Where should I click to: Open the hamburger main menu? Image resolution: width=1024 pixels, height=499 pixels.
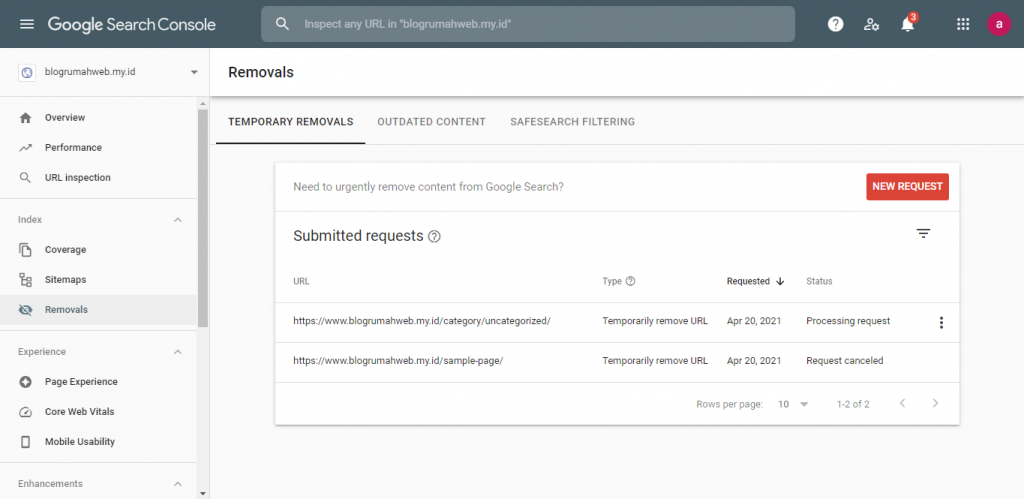[27, 24]
